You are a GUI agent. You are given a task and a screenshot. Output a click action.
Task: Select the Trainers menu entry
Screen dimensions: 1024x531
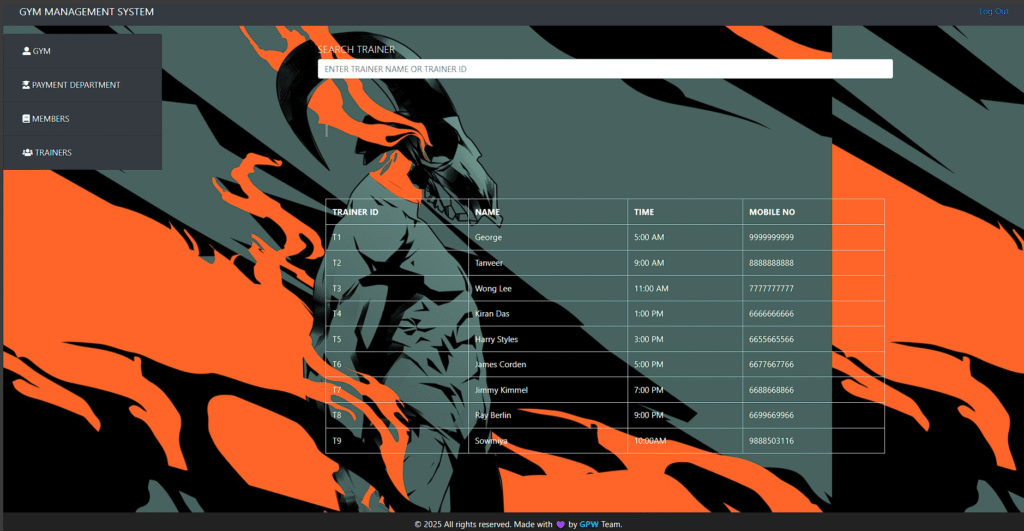click(x=82, y=153)
